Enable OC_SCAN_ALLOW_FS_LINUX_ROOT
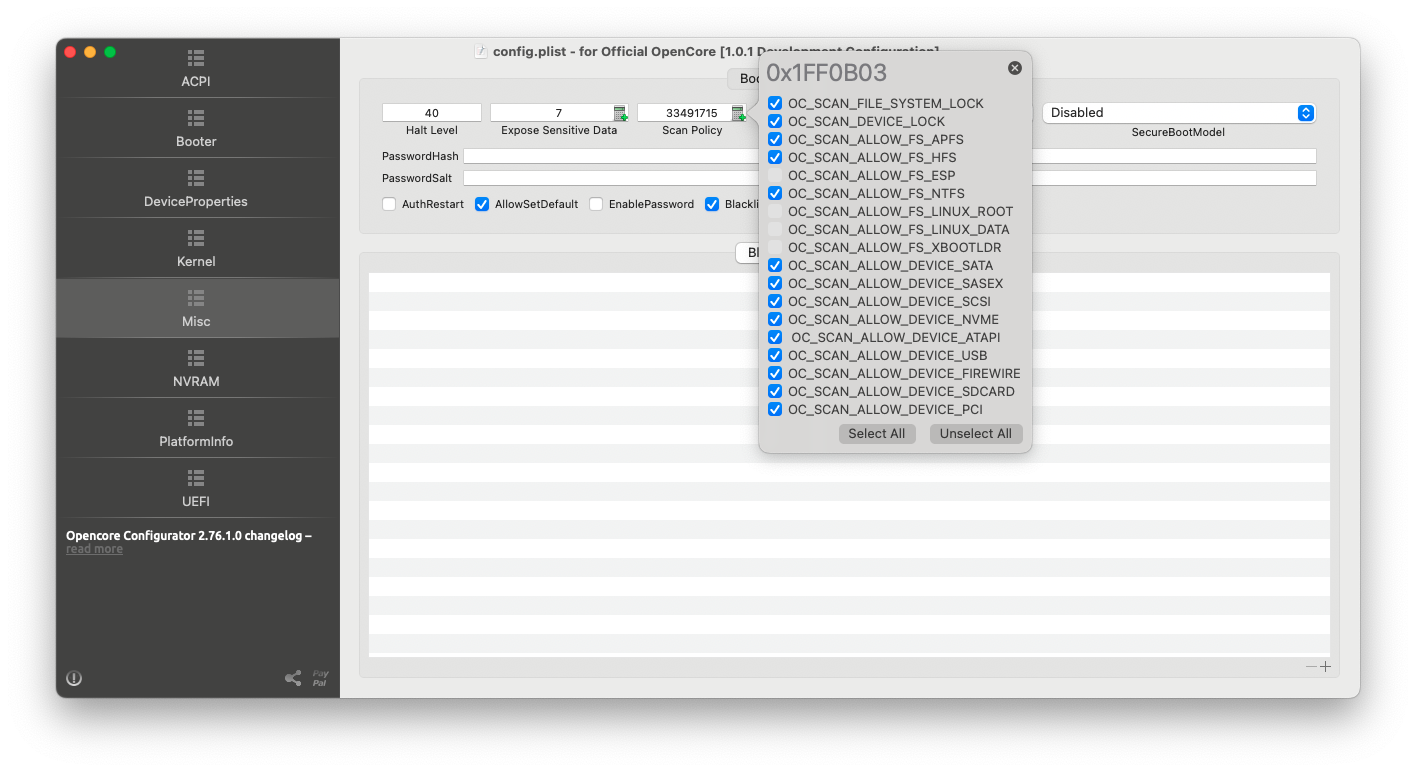Screen dimensions: 1416x772 [775, 211]
